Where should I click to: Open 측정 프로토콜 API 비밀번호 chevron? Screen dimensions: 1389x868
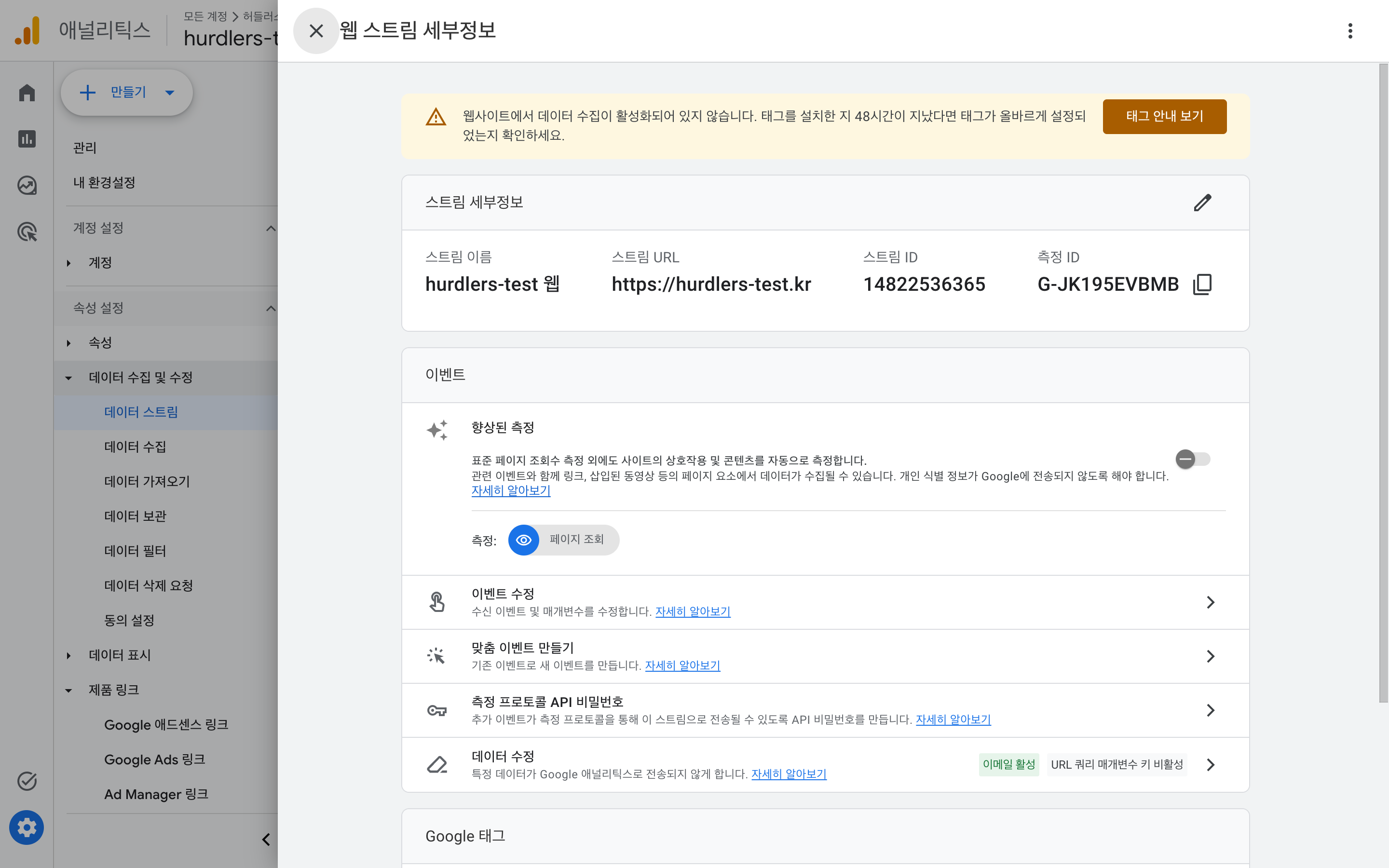[1210, 711]
